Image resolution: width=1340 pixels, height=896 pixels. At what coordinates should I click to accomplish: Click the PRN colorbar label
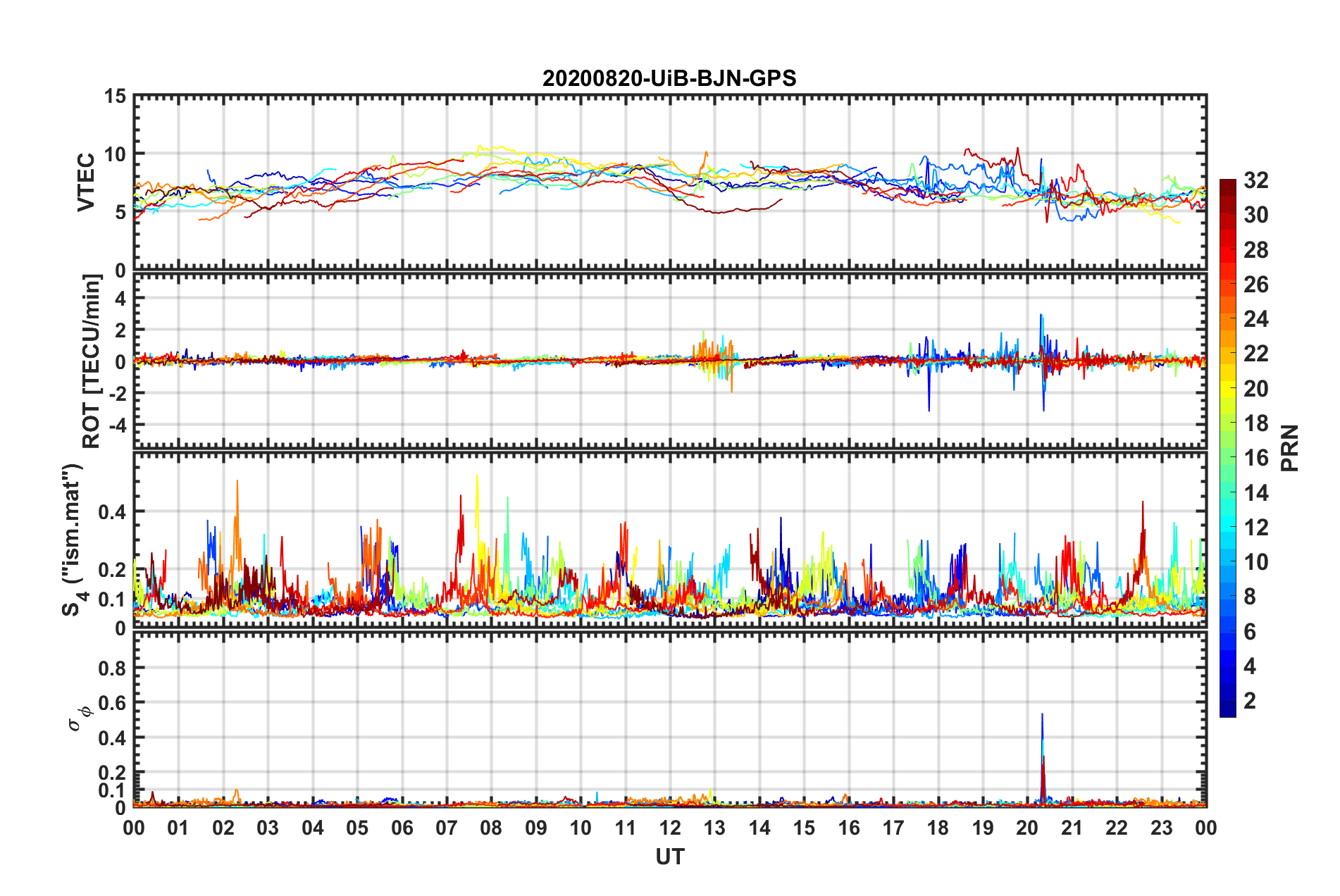tap(1289, 448)
